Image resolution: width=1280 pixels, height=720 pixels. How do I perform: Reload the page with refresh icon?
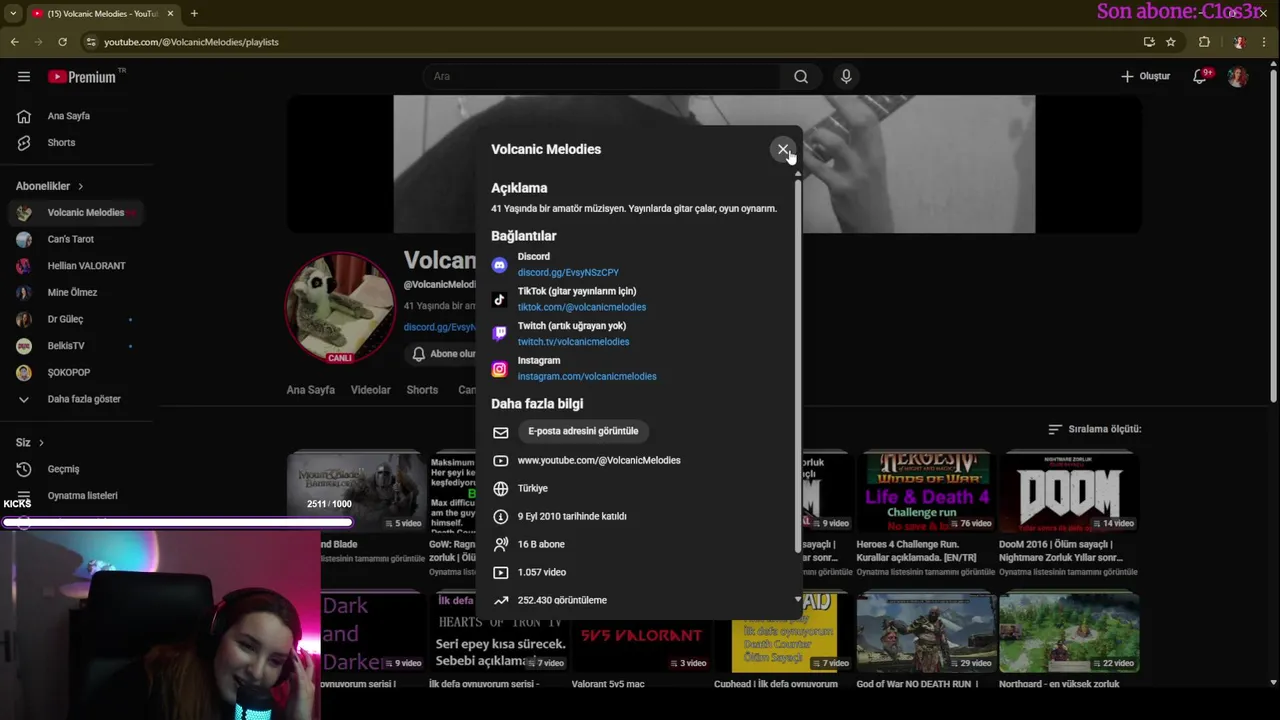62,42
